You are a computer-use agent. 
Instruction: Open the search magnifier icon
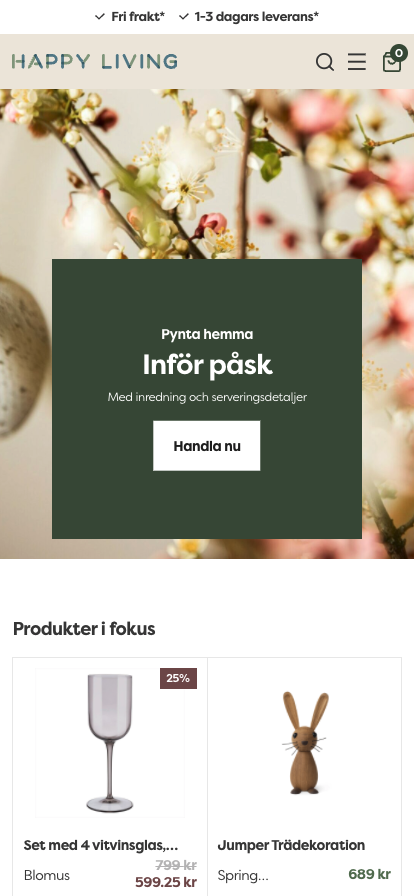325,62
